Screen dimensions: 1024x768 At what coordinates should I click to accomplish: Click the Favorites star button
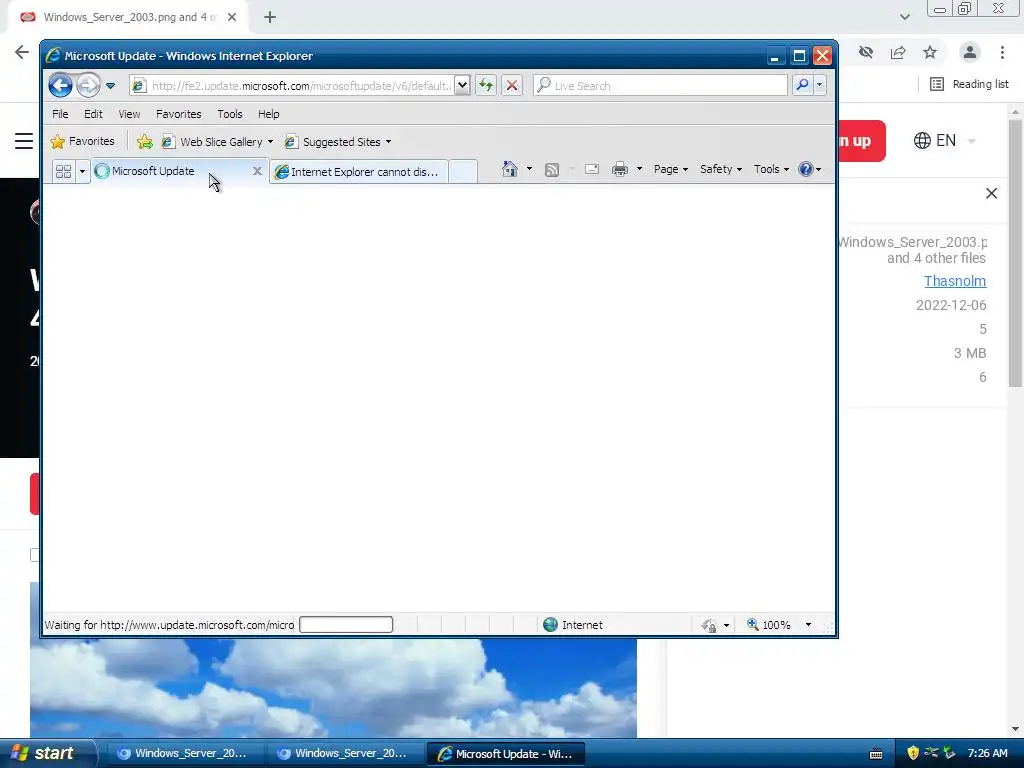coord(82,141)
